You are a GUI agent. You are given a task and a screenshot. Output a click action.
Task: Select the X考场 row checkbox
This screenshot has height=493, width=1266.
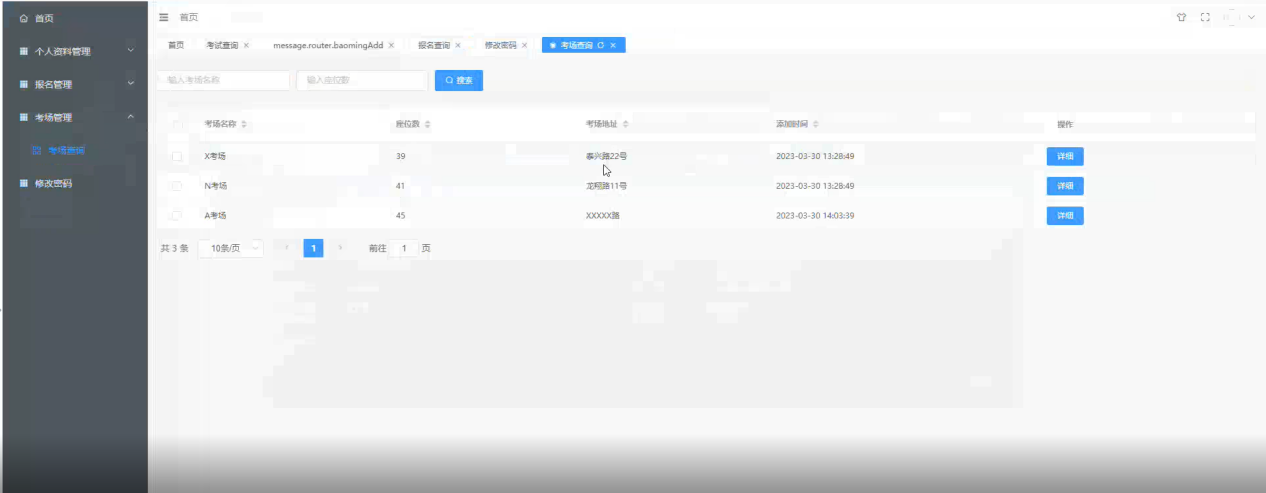(x=177, y=156)
